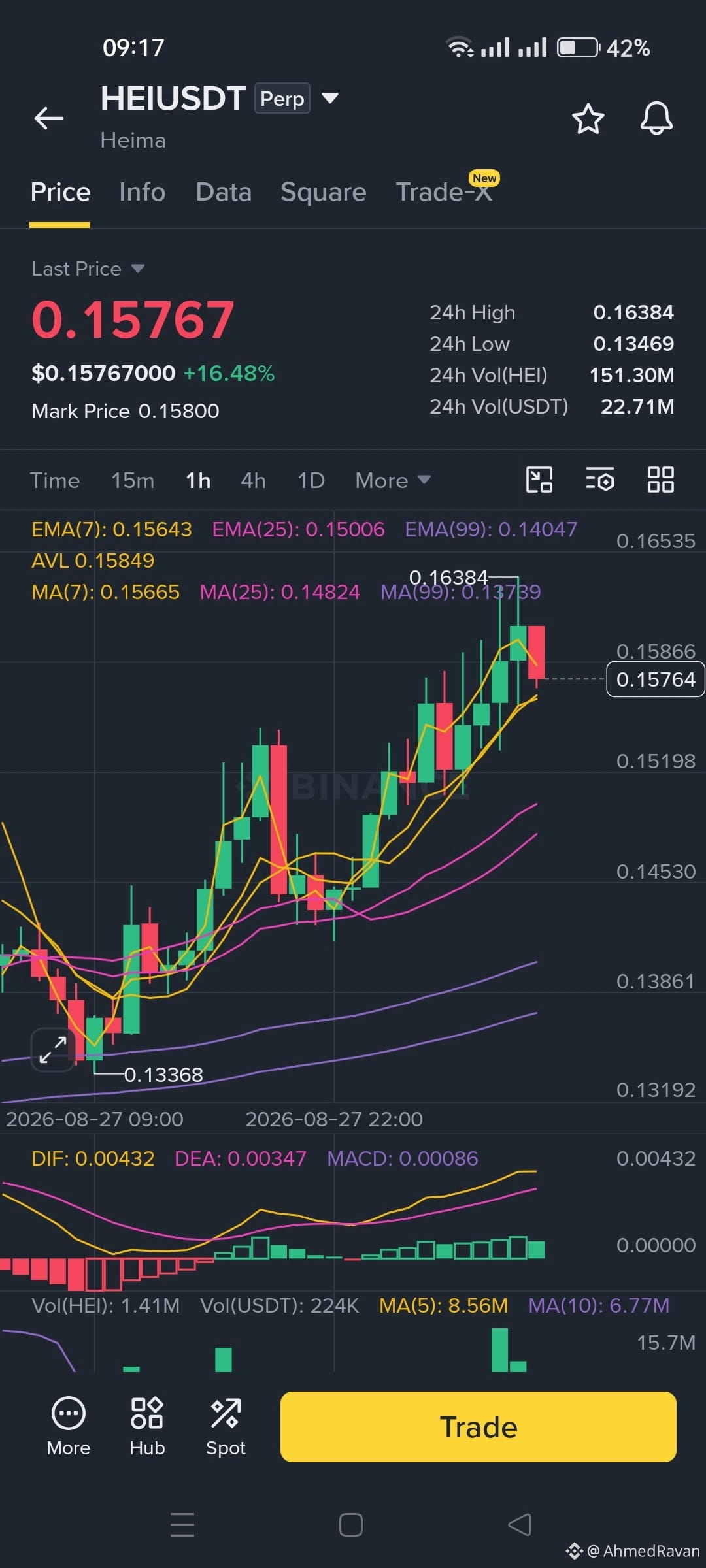This screenshot has width=706, height=1568.
Task: Tap the EMA(99): 0.14047 indicator label
Action: click(x=491, y=529)
